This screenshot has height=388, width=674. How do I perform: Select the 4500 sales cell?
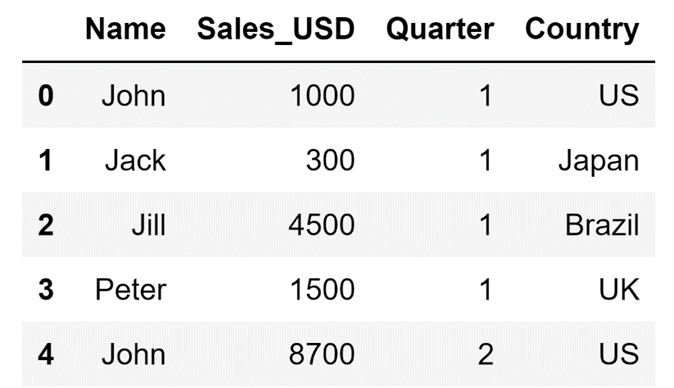(322, 225)
